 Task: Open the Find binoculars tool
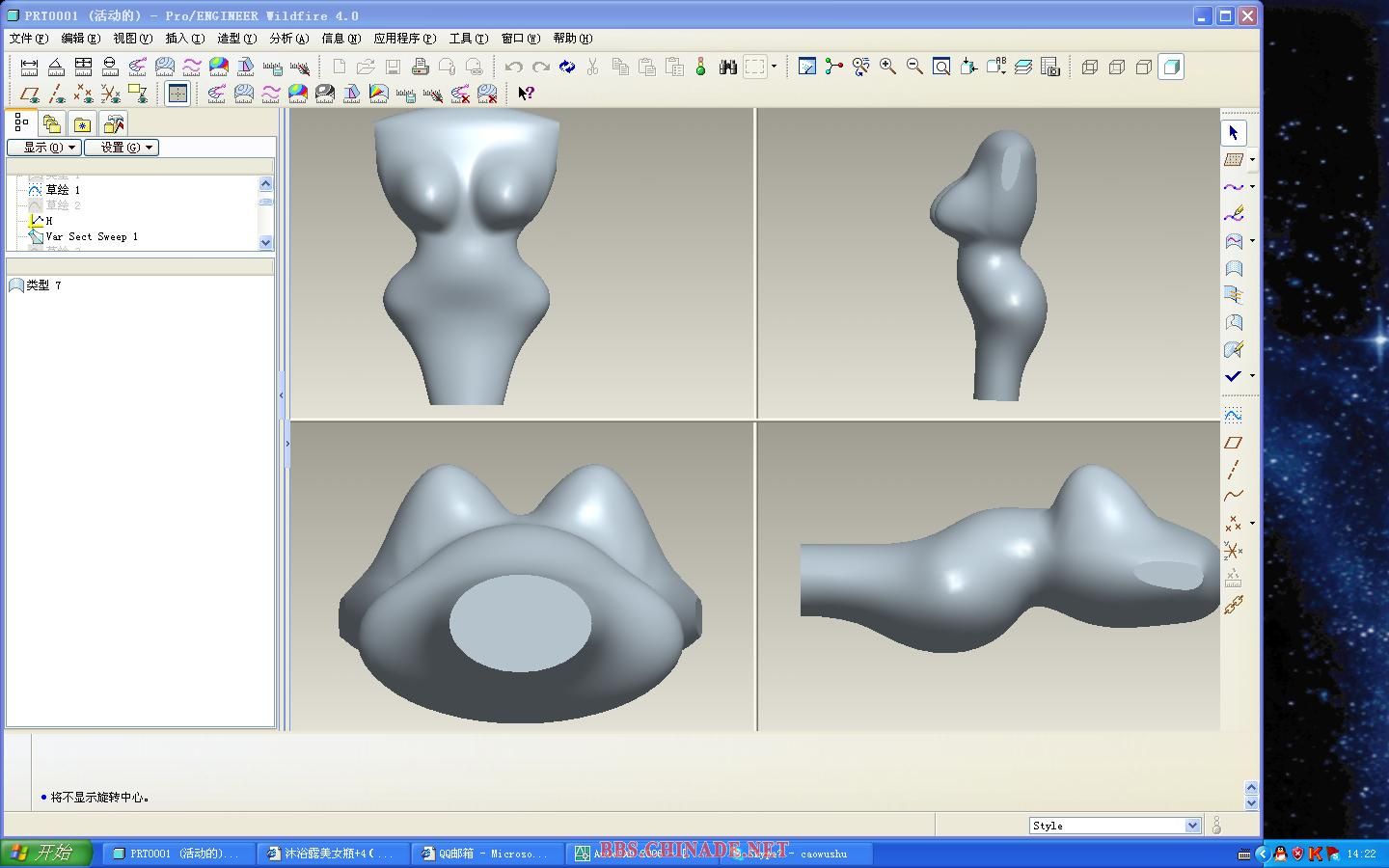pyautogui.click(x=728, y=67)
